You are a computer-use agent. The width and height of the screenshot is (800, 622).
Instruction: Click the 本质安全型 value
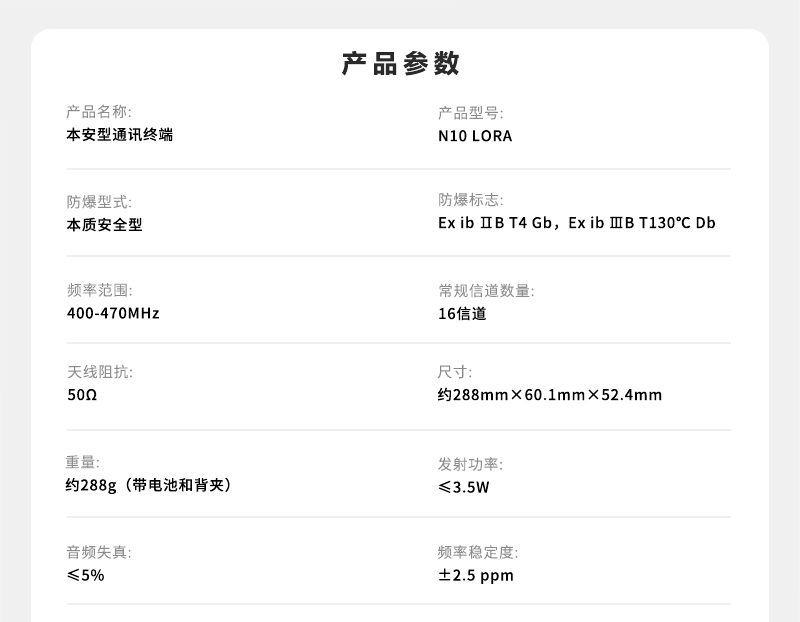[x=104, y=224]
